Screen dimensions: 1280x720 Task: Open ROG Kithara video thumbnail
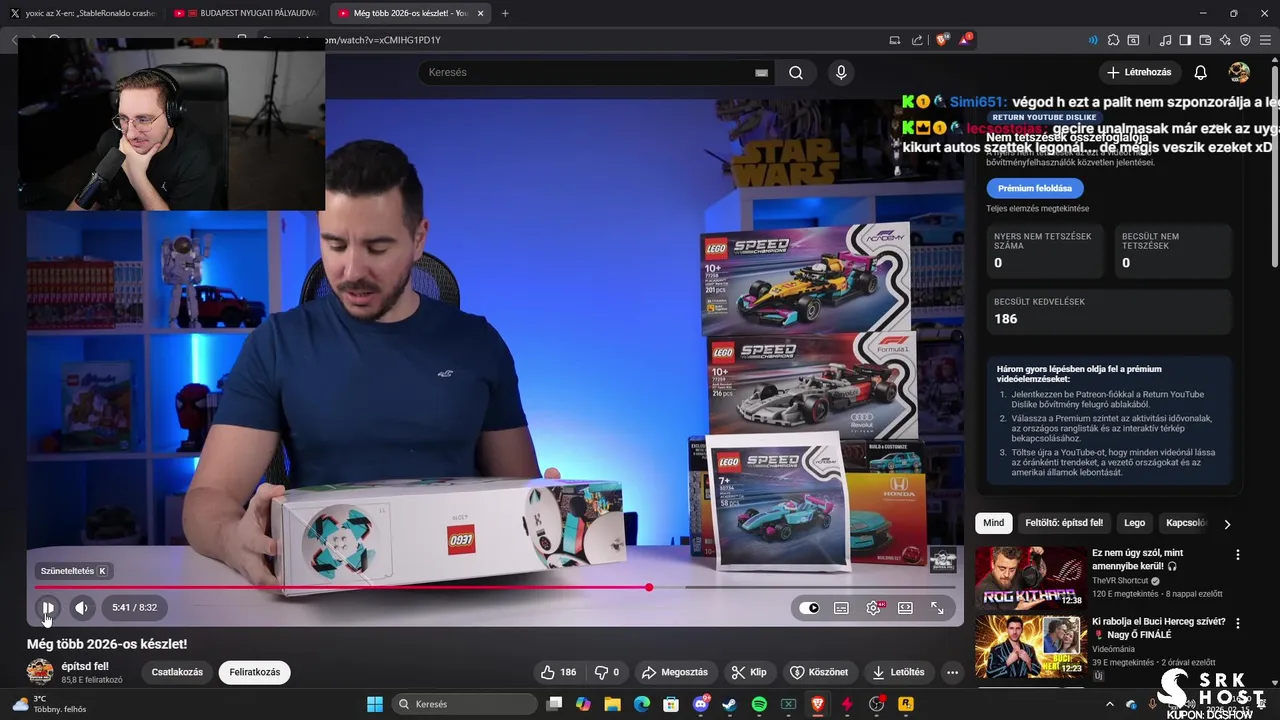(1030, 577)
